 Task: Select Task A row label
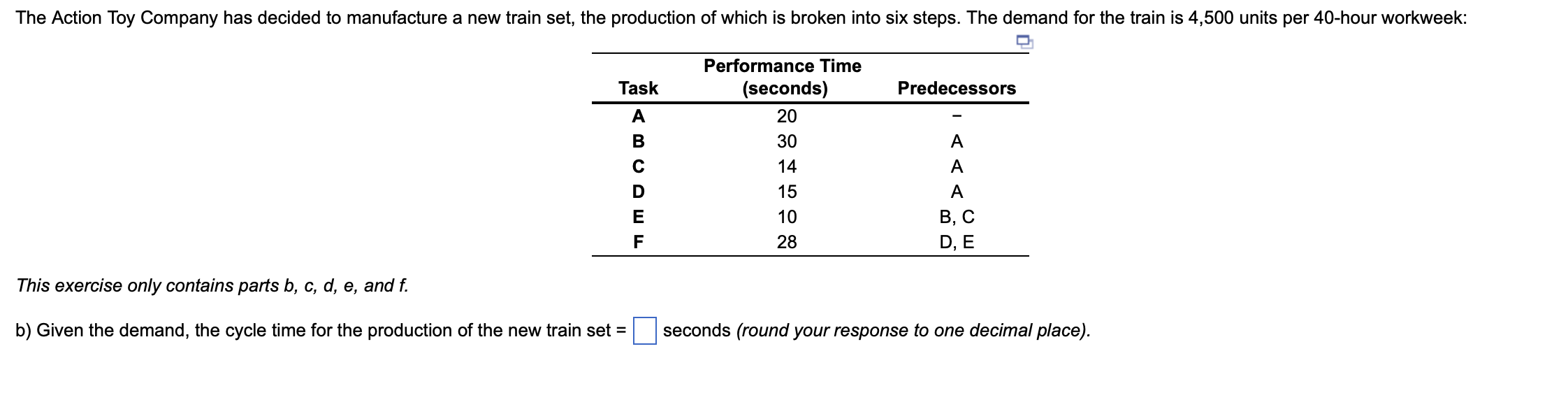(638, 116)
